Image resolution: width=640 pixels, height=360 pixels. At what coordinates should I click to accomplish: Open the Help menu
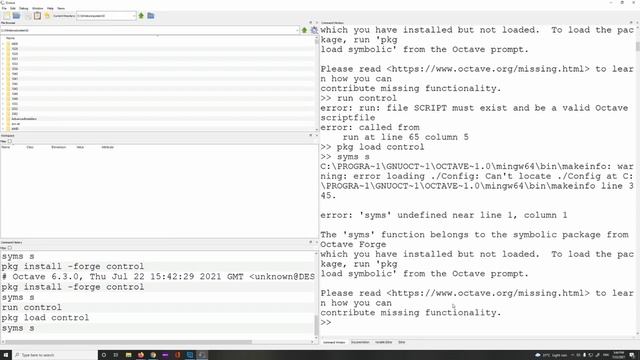point(50,8)
